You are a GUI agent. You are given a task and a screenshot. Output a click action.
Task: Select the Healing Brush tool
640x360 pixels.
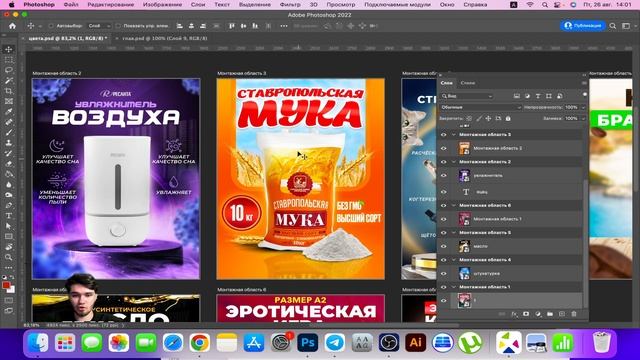point(9,122)
